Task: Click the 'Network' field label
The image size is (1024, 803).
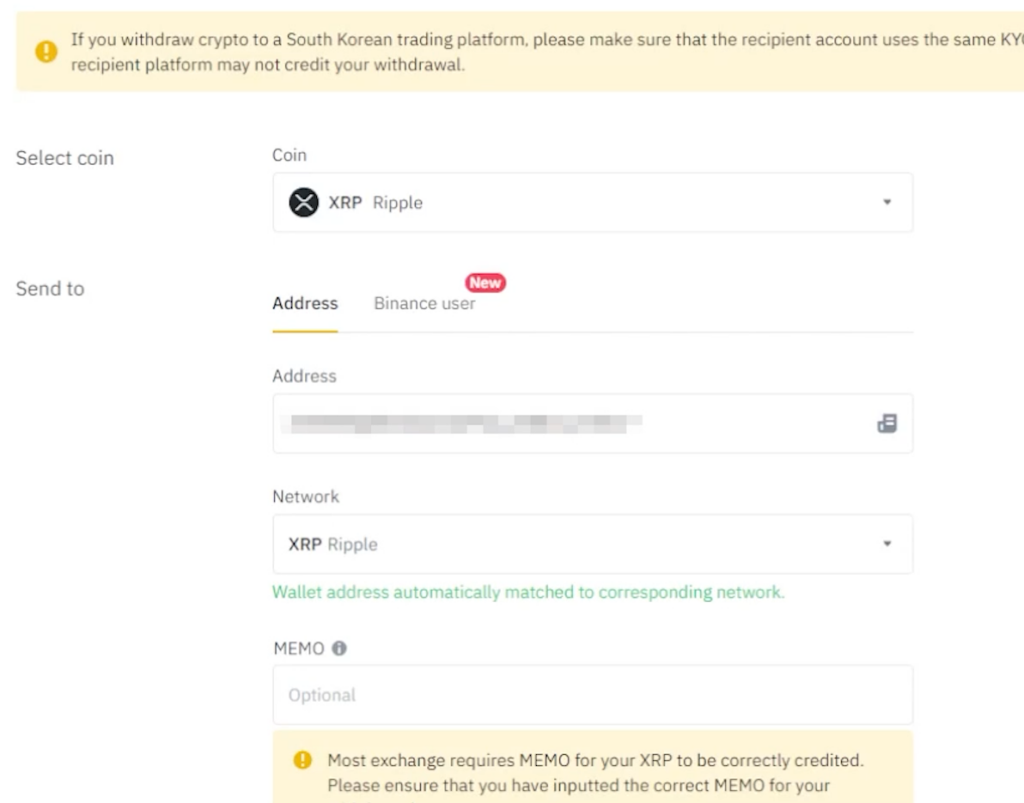Action: pyautogui.click(x=306, y=497)
